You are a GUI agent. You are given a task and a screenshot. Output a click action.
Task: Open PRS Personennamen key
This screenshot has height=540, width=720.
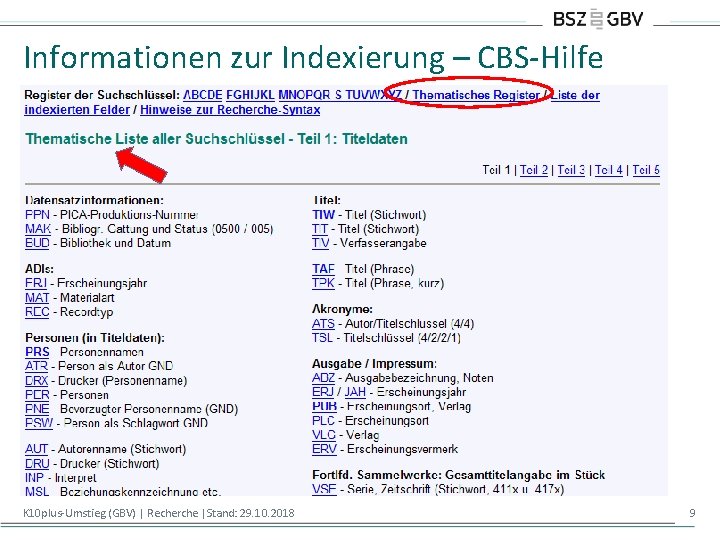(x=37, y=352)
